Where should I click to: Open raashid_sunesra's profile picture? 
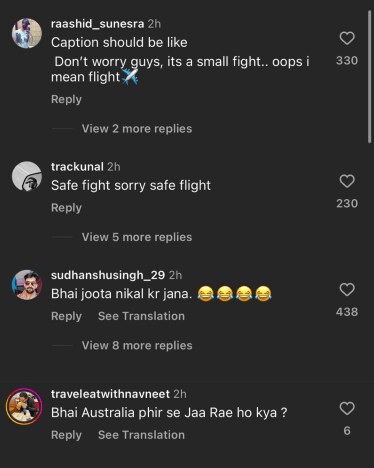click(x=27, y=33)
